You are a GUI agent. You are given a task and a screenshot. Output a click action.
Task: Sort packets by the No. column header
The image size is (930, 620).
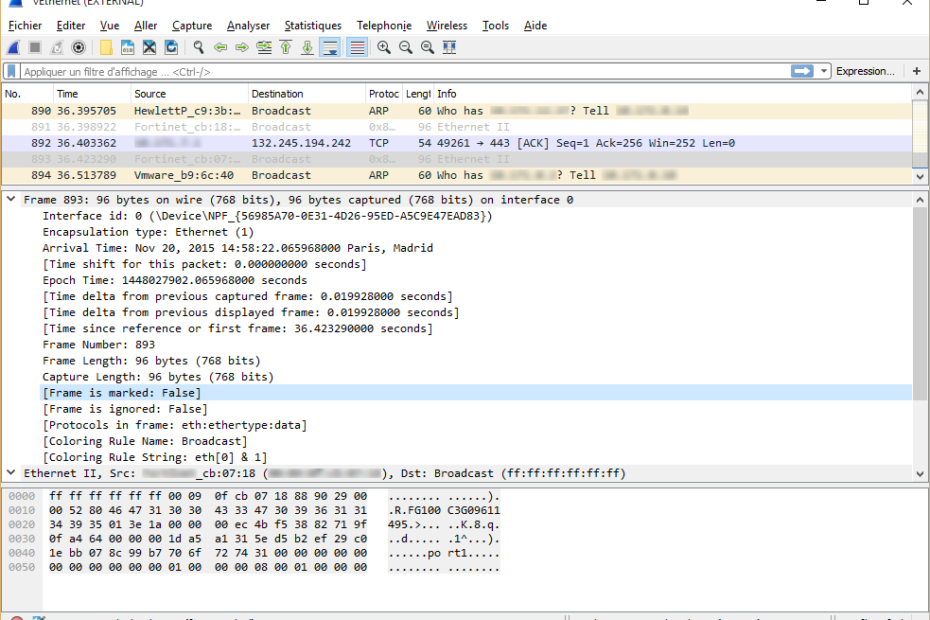[27, 94]
